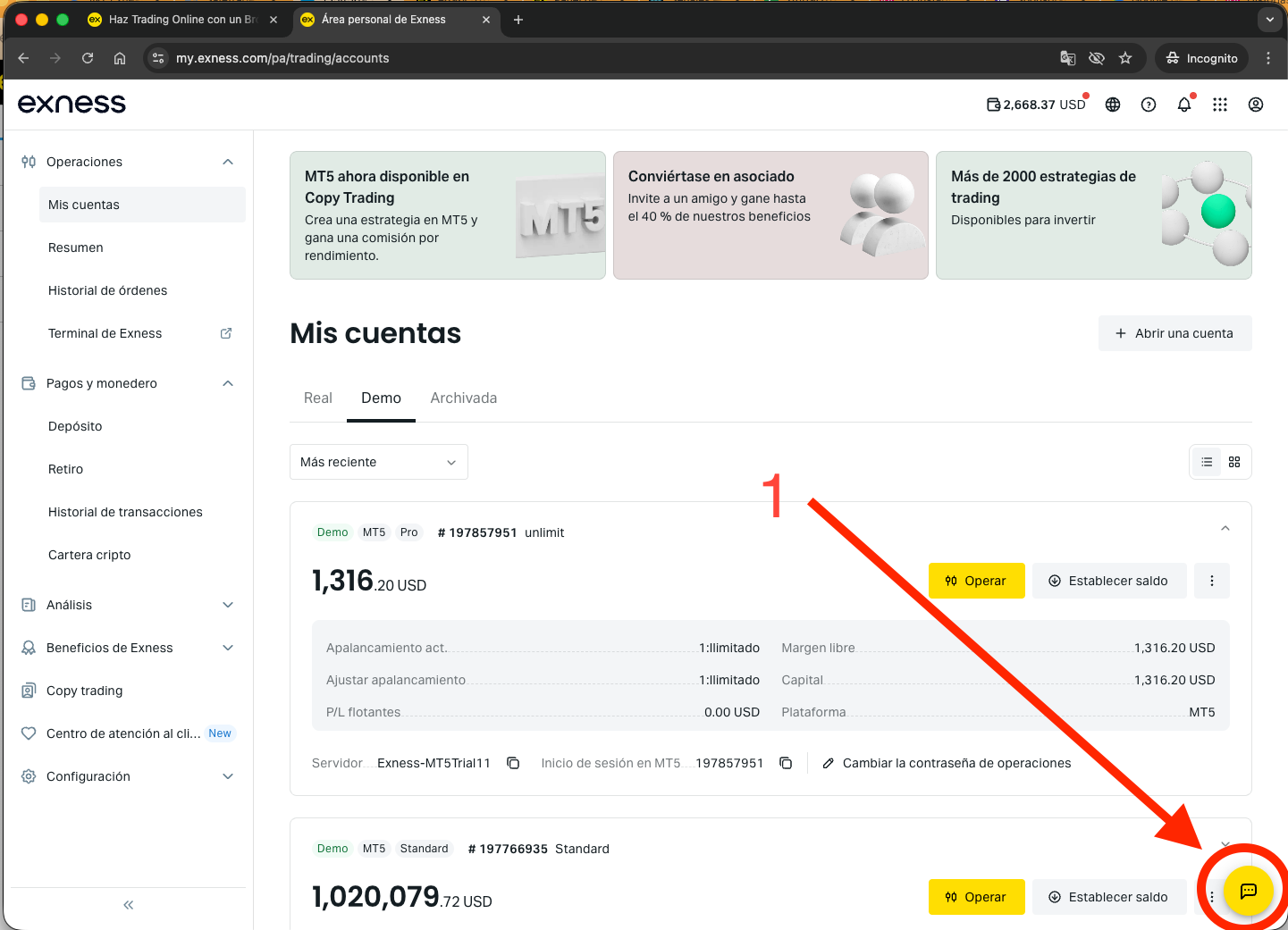The height and width of the screenshot is (930, 1288).
Task: Open the Más reciente sort dropdown
Action: click(x=379, y=462)
